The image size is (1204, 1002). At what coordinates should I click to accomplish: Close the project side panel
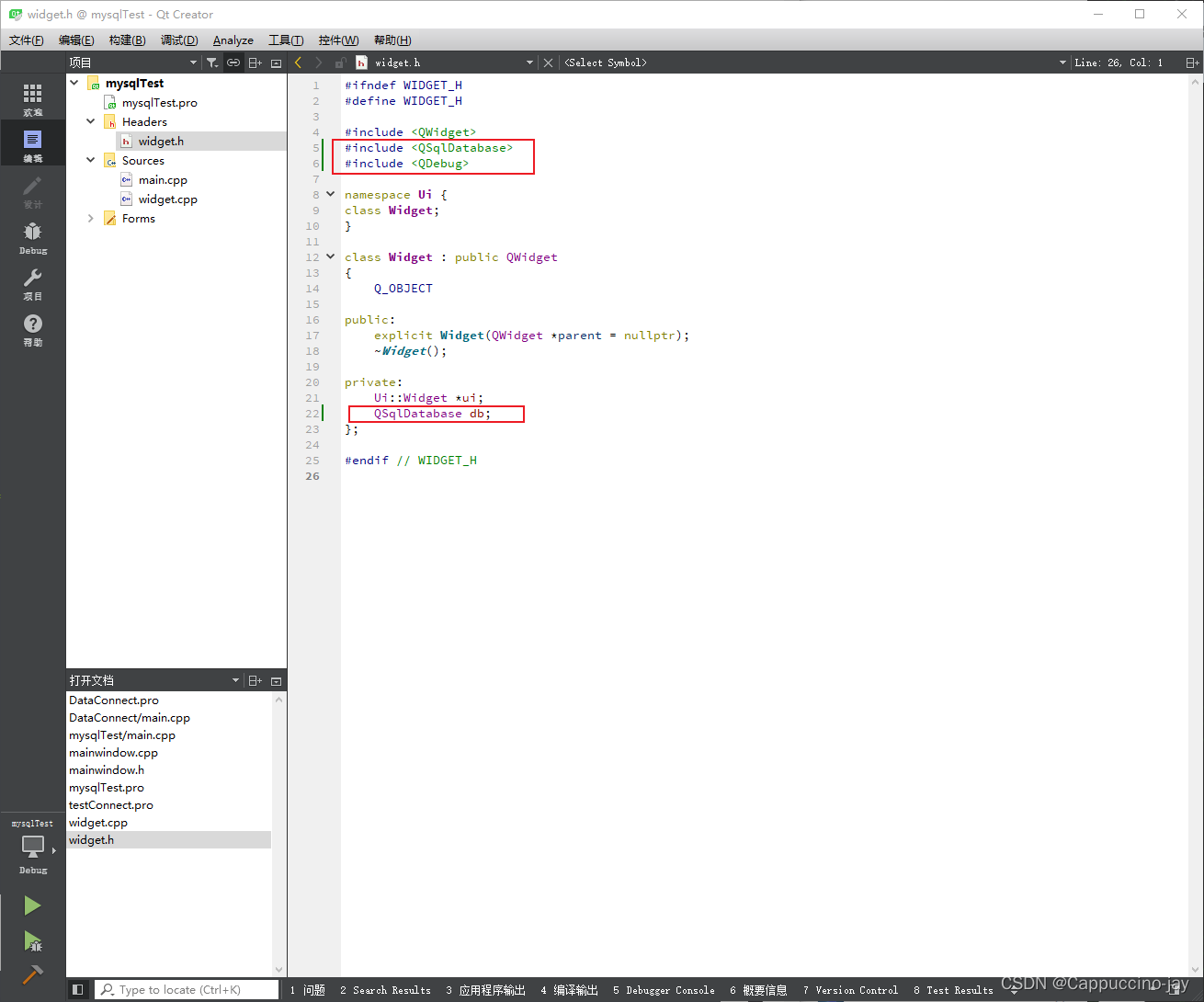coord(276,63)
